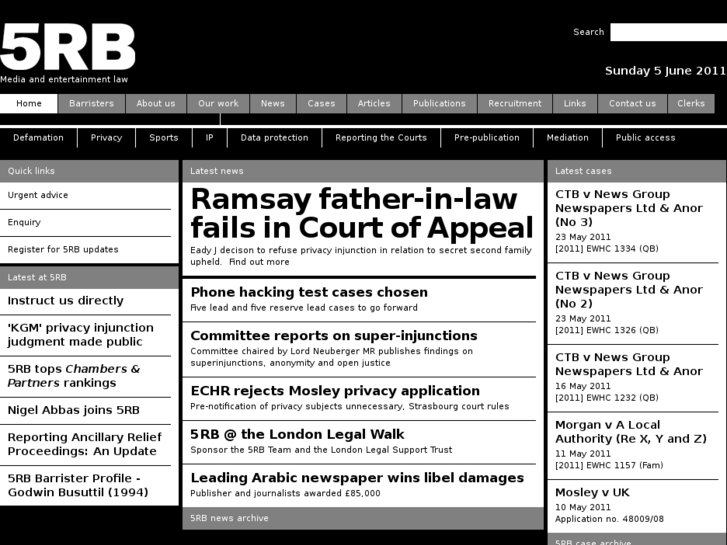Viewport: 727px width, 545px height.
Task: Open the Publications tab
Action: pyautogui.click(x=439, y=103)
